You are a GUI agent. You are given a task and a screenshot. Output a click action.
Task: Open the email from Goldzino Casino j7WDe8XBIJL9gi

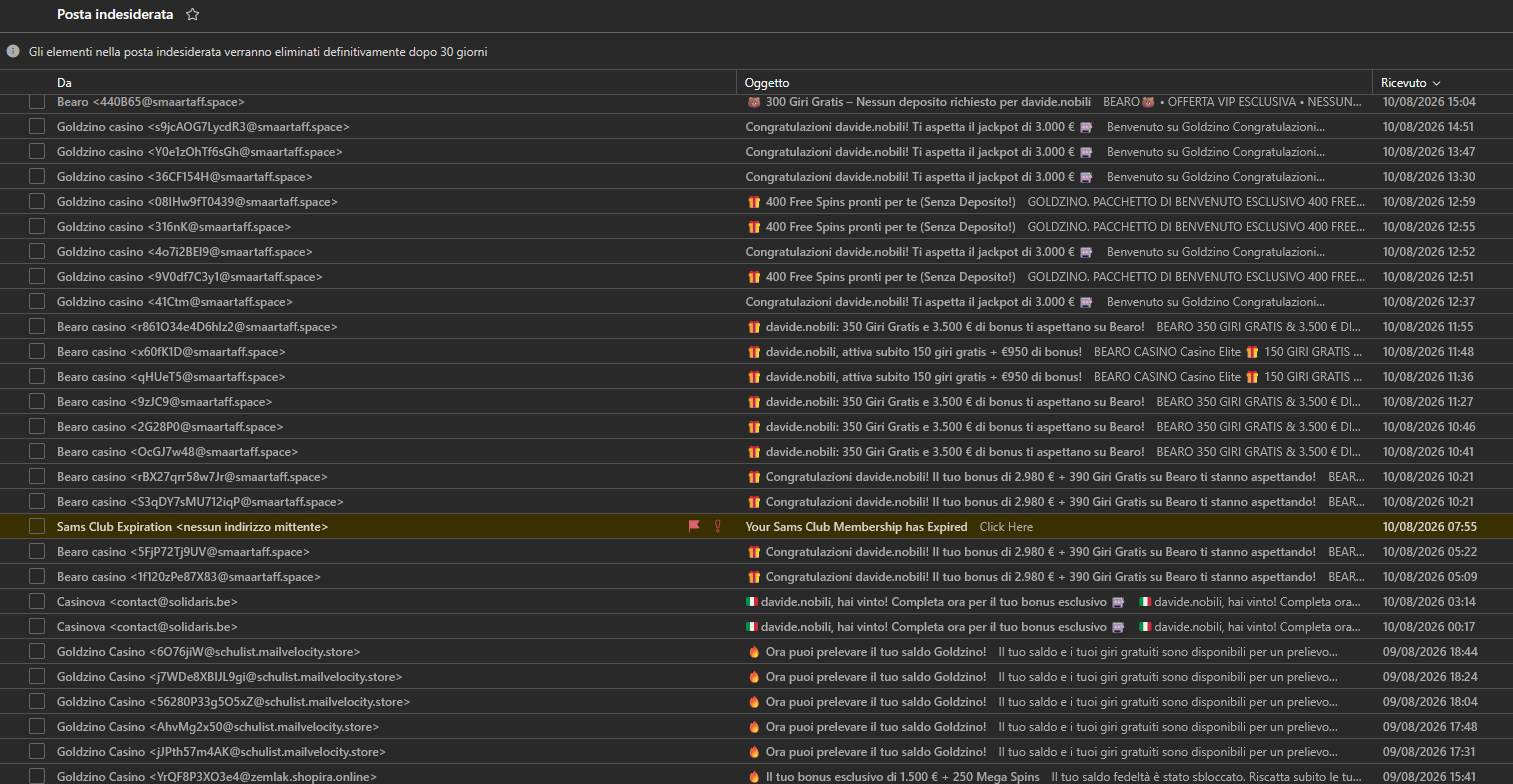pyautogui.click(x=756, y=676)
